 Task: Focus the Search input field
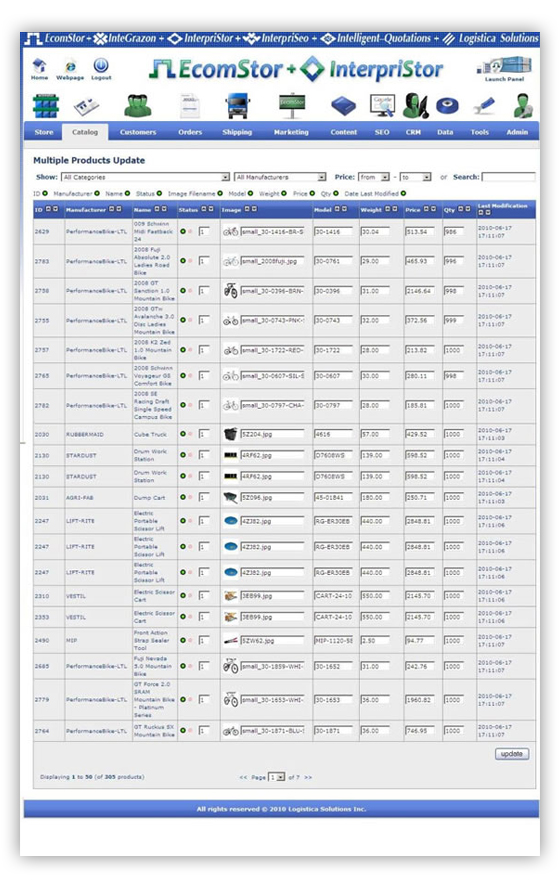tap(508, 177)
